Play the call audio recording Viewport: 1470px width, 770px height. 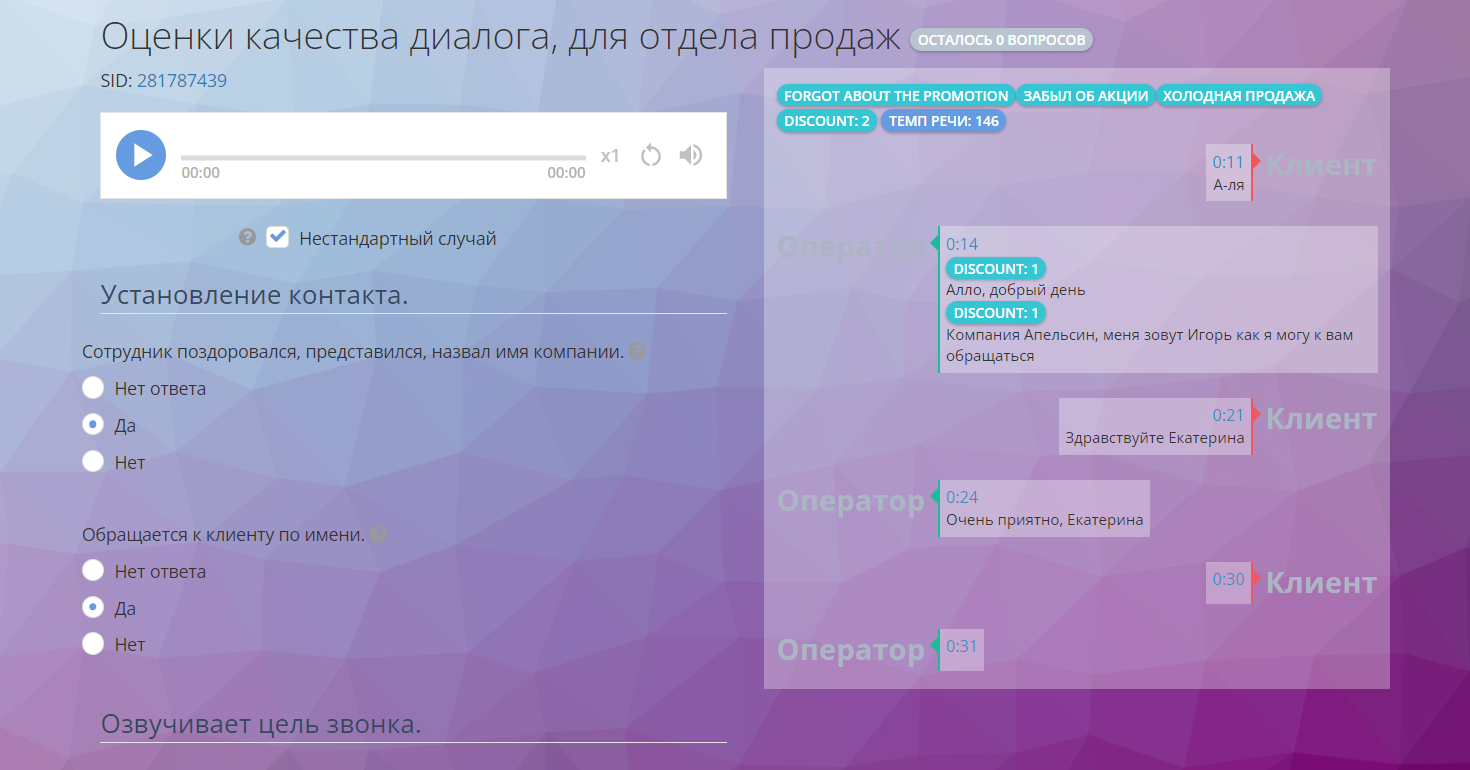[x=141, y=155]
